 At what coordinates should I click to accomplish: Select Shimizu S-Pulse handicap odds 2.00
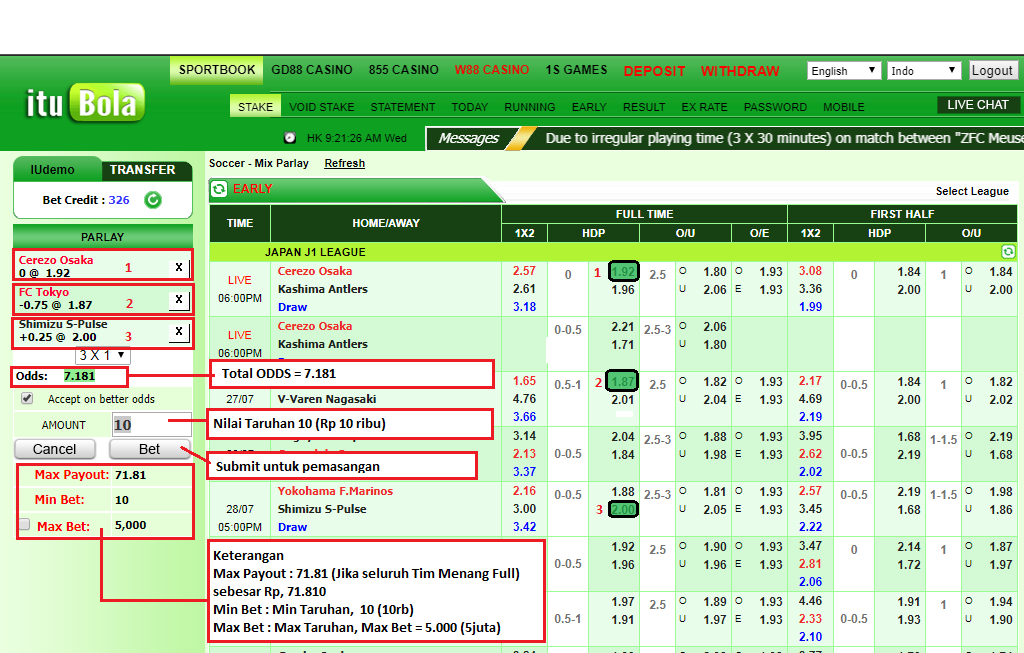tap(623, 509)
